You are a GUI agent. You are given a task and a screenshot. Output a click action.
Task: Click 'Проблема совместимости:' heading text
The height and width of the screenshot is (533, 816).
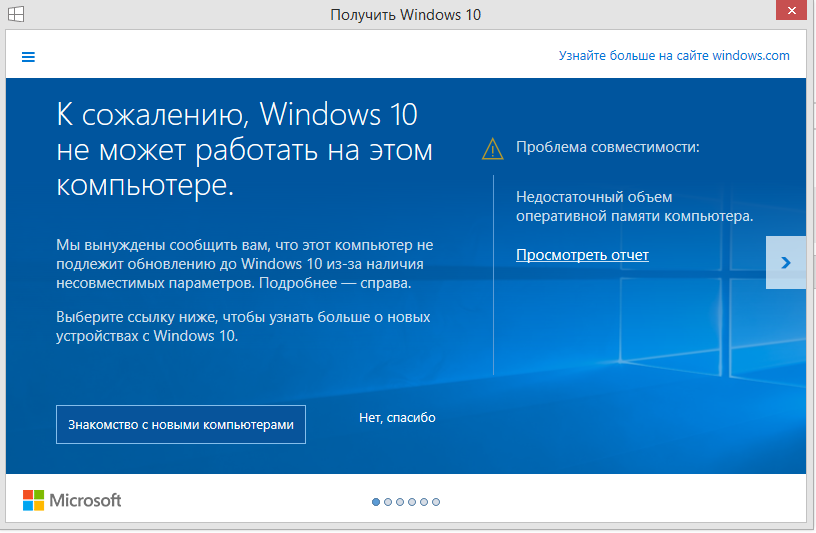click(x=608, y=147)
